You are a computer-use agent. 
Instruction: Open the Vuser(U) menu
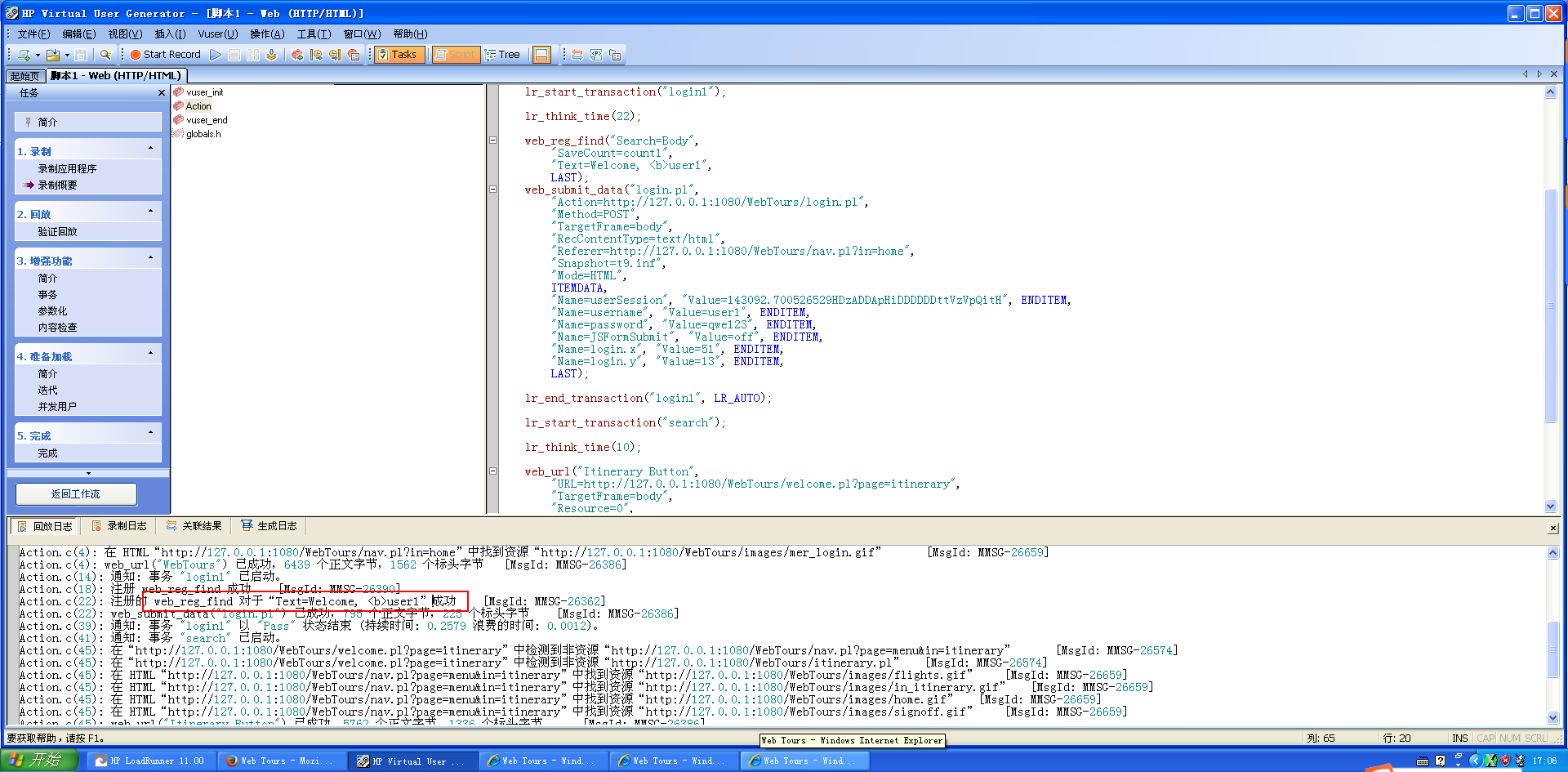coord(217,33)
